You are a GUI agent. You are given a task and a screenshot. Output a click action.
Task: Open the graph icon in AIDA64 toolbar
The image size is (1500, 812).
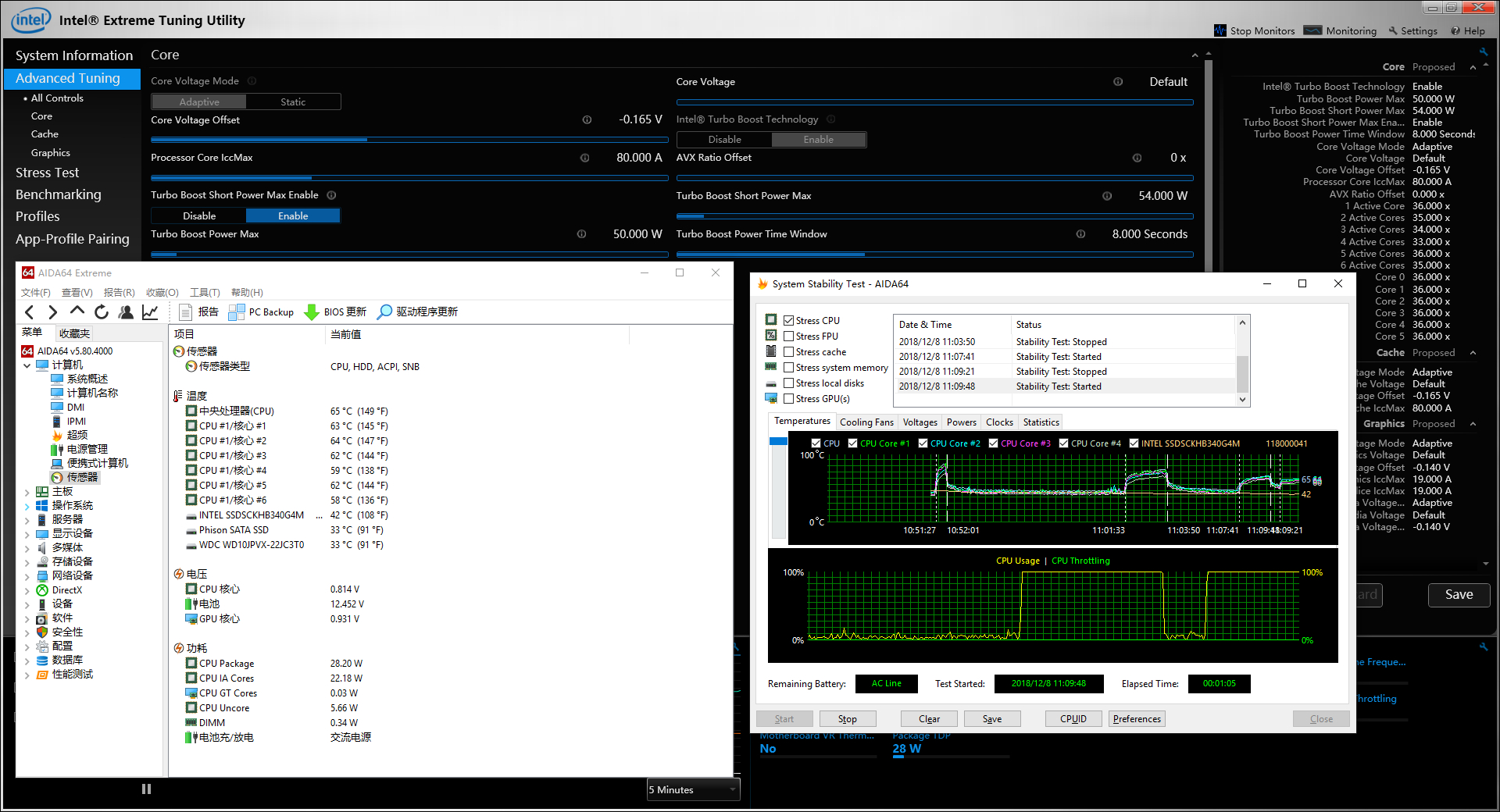150,312
